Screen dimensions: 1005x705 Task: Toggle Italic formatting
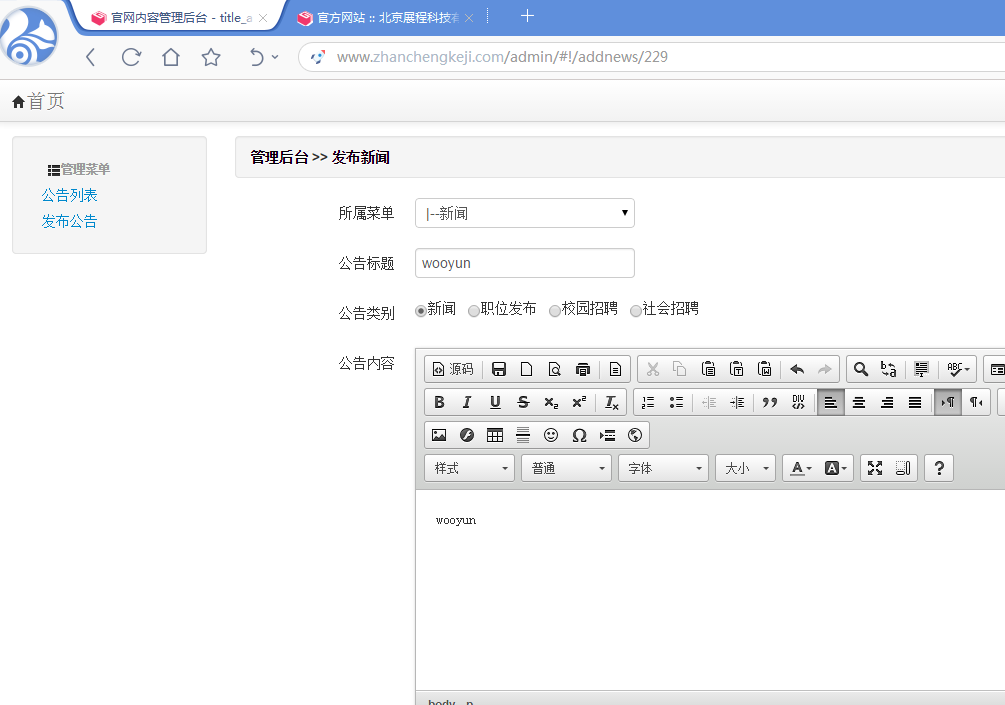click(467, 402)
